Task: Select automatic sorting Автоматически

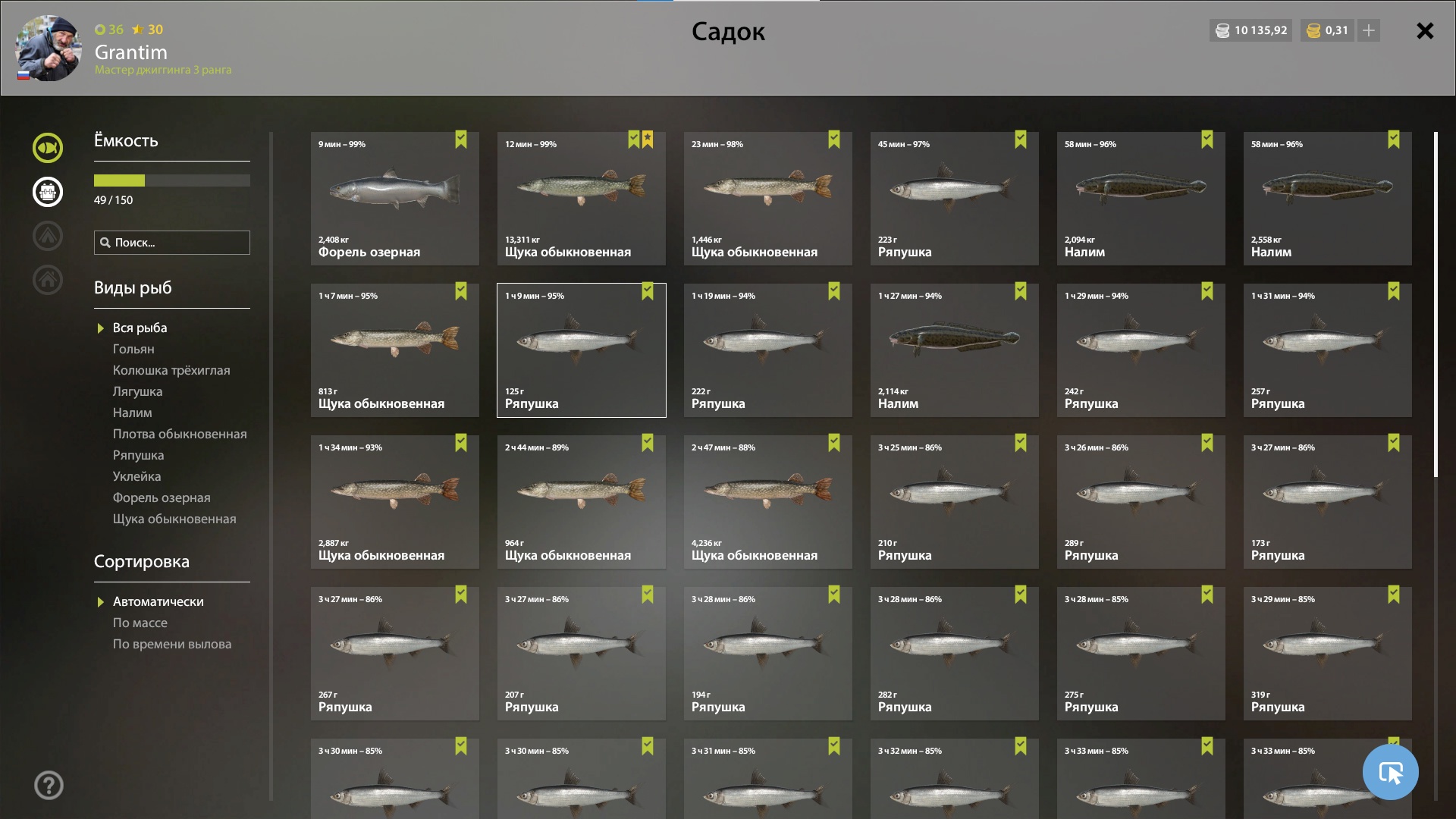Action: (x=158, y=601)
